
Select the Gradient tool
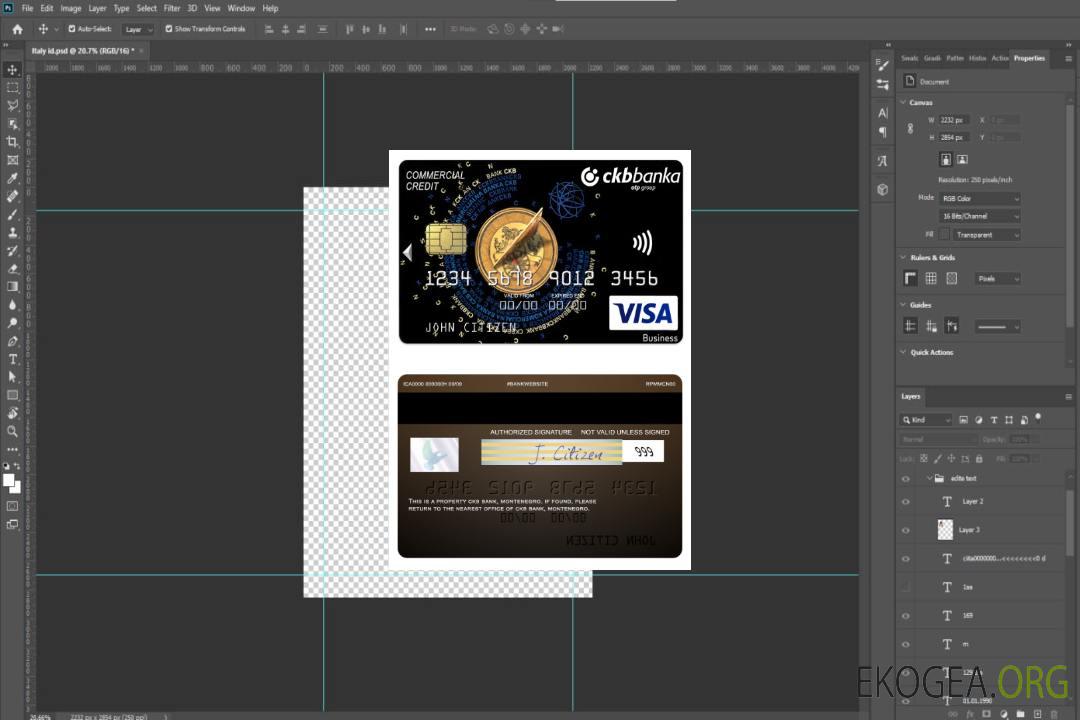point(12,287)
